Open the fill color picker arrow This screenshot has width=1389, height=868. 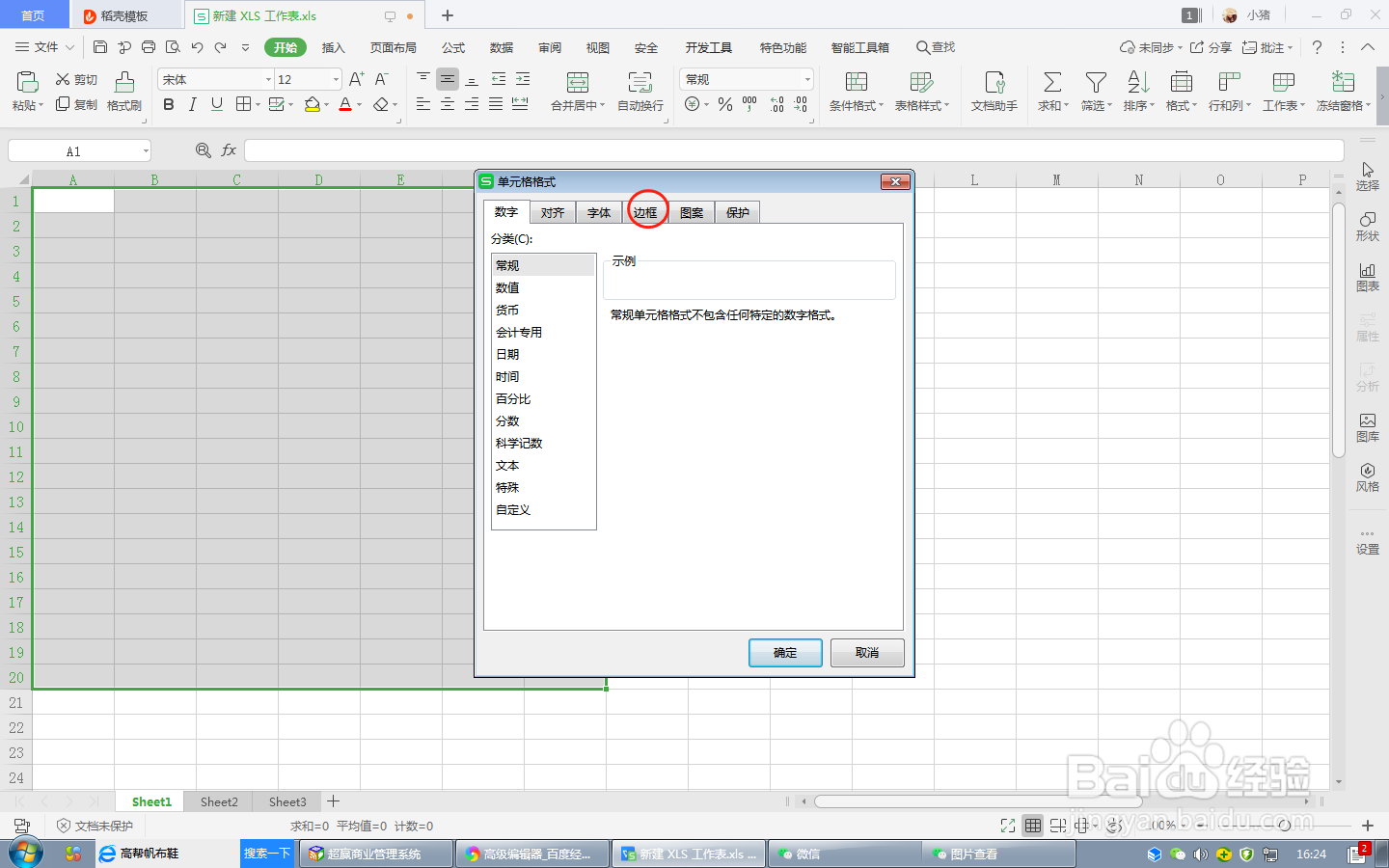pos(327,104)
